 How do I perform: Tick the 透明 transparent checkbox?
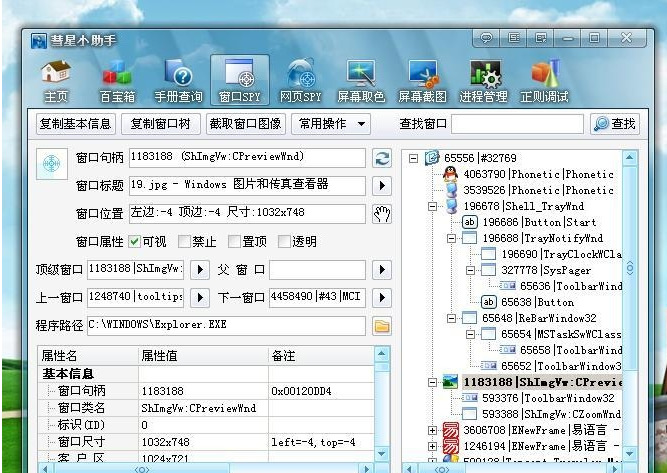click(284, 242)
